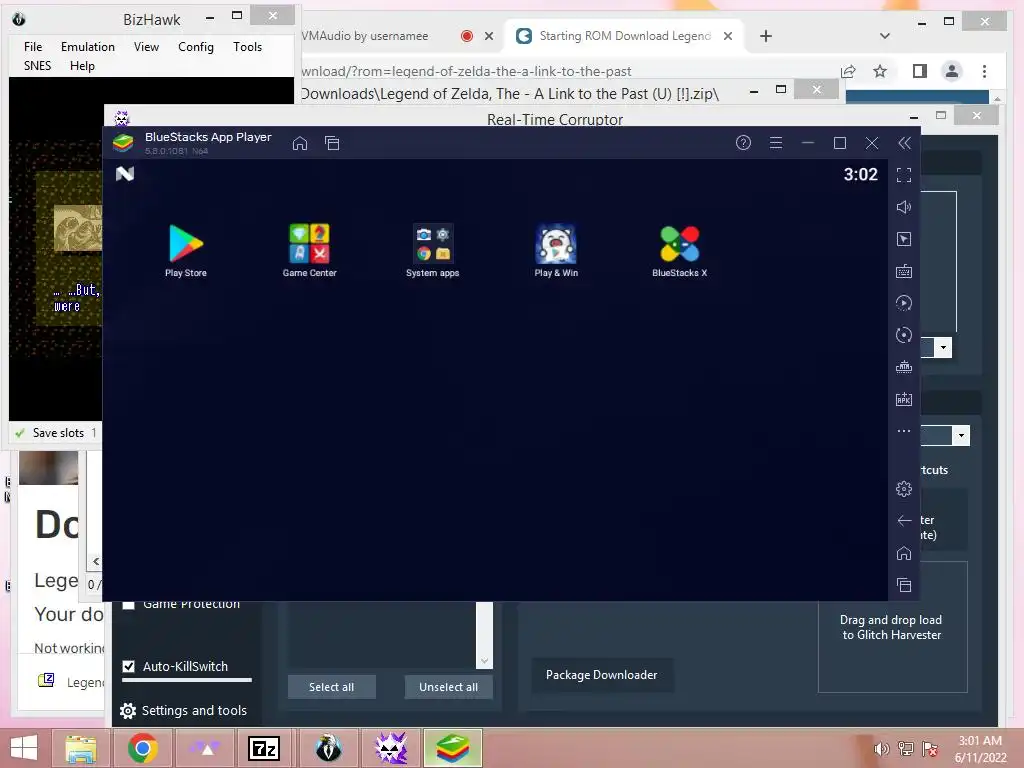Screen dimensions: 1024x768
Task: Expand Chrome tab search chevron
Action: [885, 36]
